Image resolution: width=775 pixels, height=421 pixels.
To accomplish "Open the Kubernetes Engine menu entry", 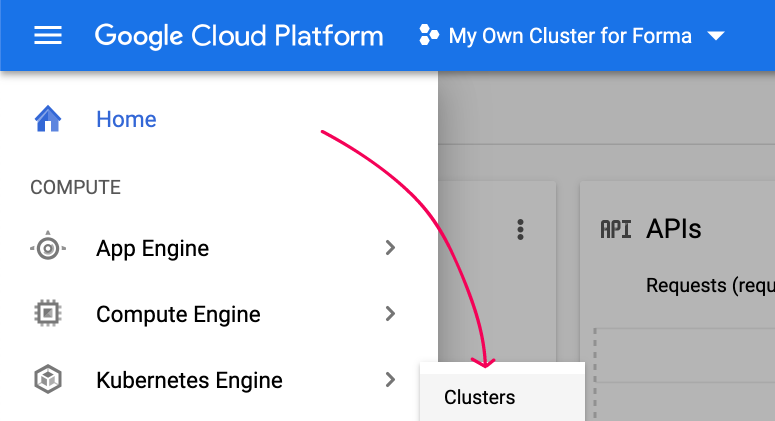I will 219,380.
